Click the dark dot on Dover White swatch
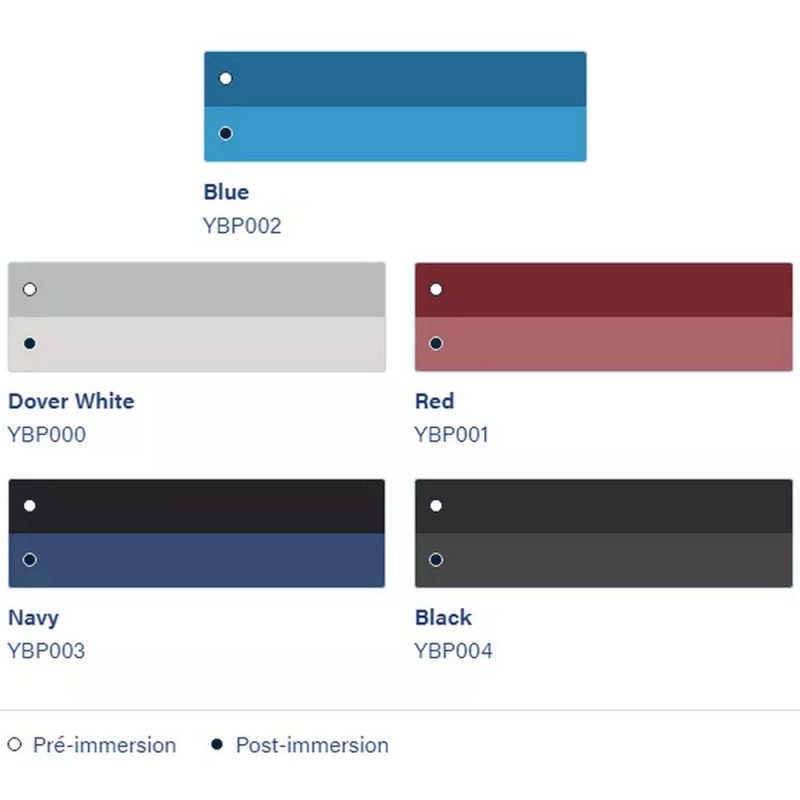 pos(30,344)
